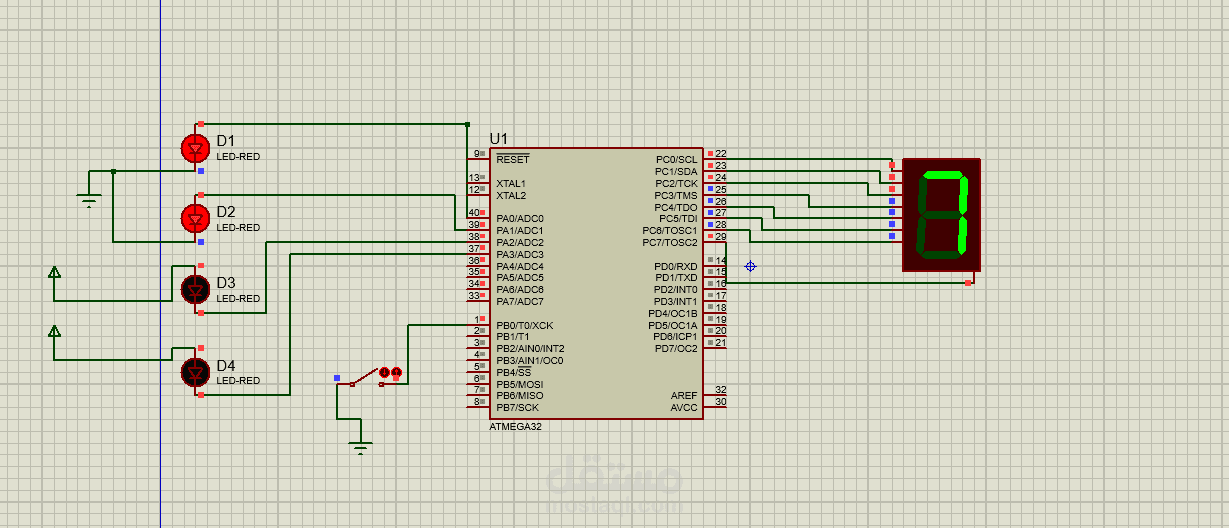Click the PD0/RXD pin label
Image resolution: width=1229 pixels, height=528 pixels.
point(676,267)
